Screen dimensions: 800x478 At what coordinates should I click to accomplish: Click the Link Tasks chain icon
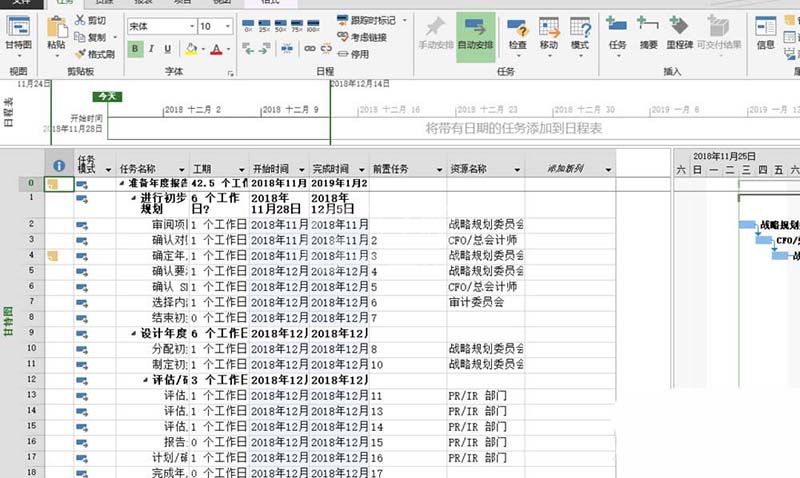coord(310,49)
